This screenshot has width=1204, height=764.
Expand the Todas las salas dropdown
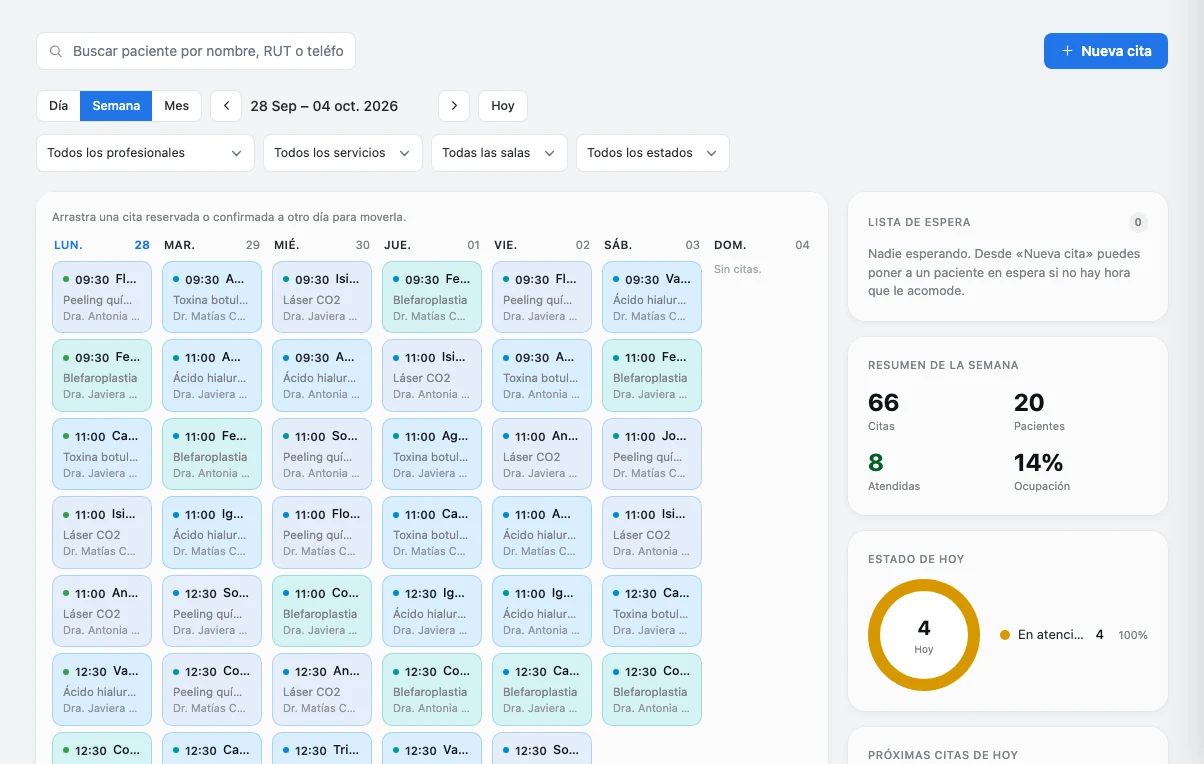click(499, 153)
